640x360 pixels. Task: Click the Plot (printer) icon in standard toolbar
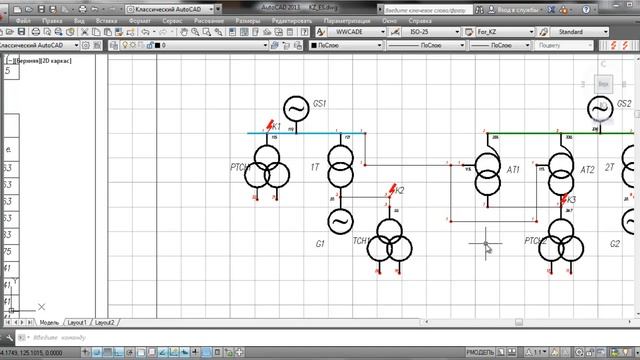(x=36, y=32)
